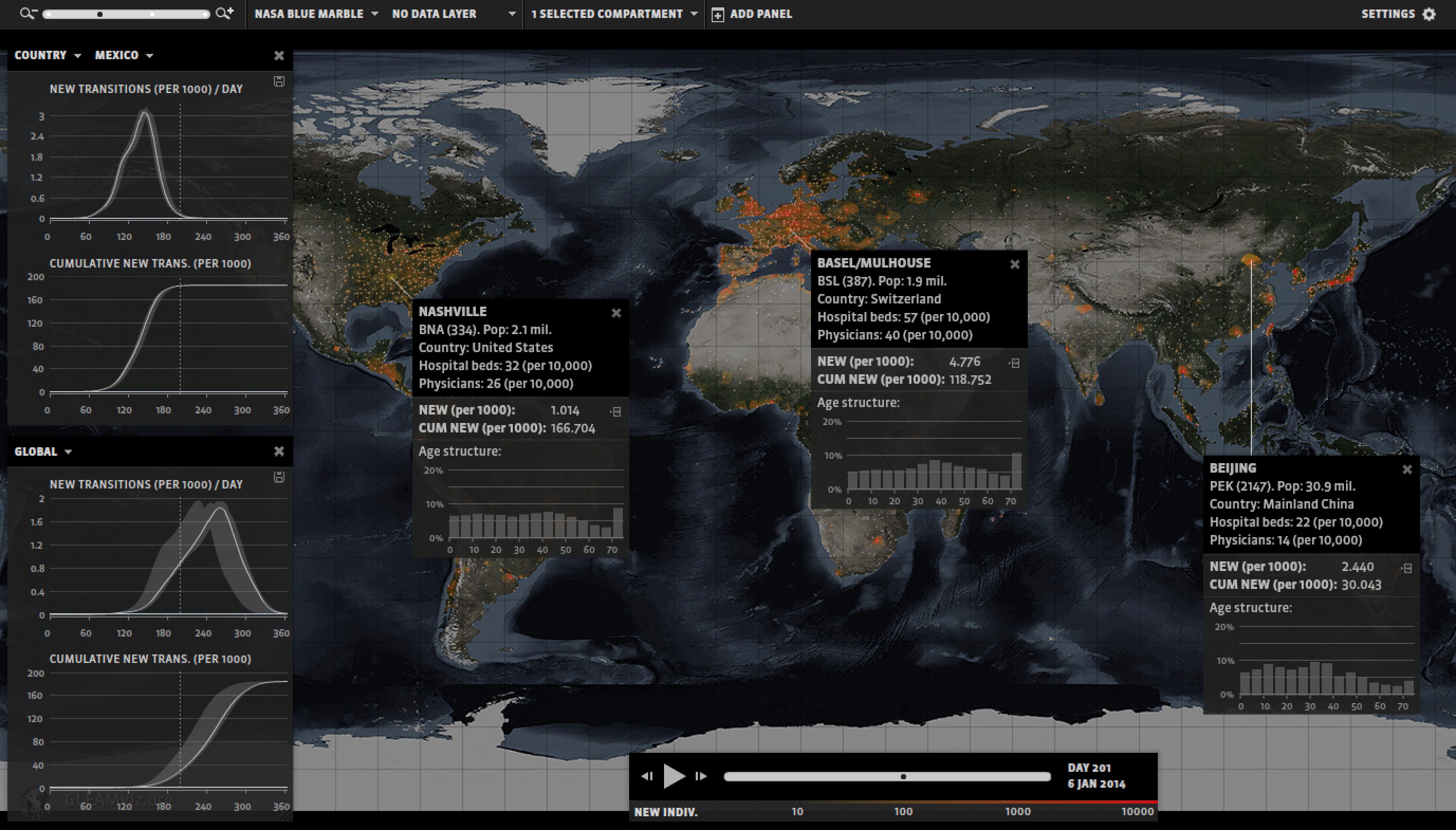Click the Nashville popup export icon
The image size is (1456, 830).
616,412
